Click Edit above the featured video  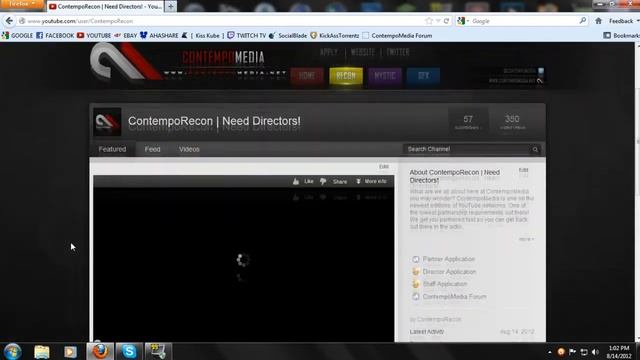pos(384,167)
